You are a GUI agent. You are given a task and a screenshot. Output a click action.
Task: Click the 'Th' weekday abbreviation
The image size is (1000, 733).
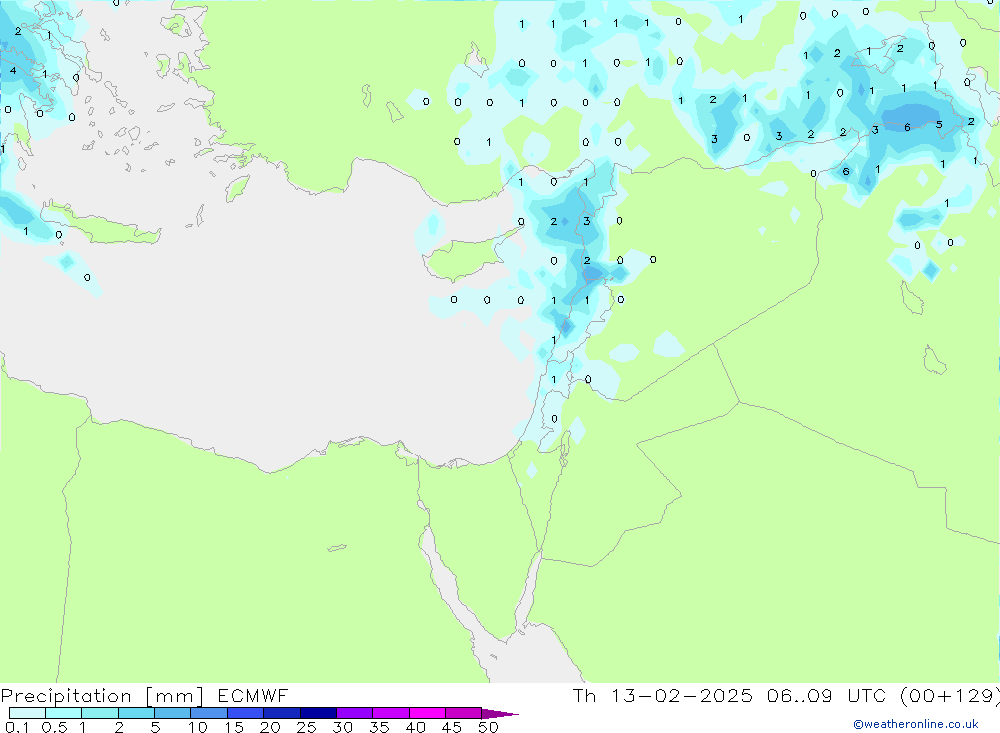pyautogui.click(x=584, y=696)
